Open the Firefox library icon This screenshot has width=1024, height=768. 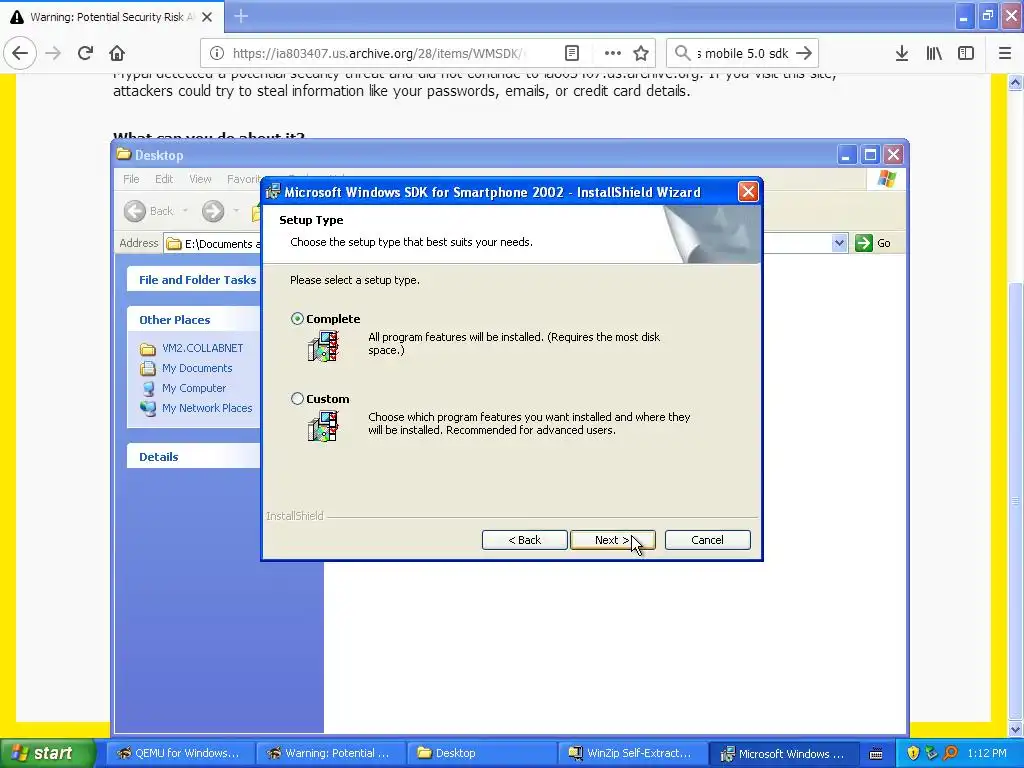[x=934, y=53]
